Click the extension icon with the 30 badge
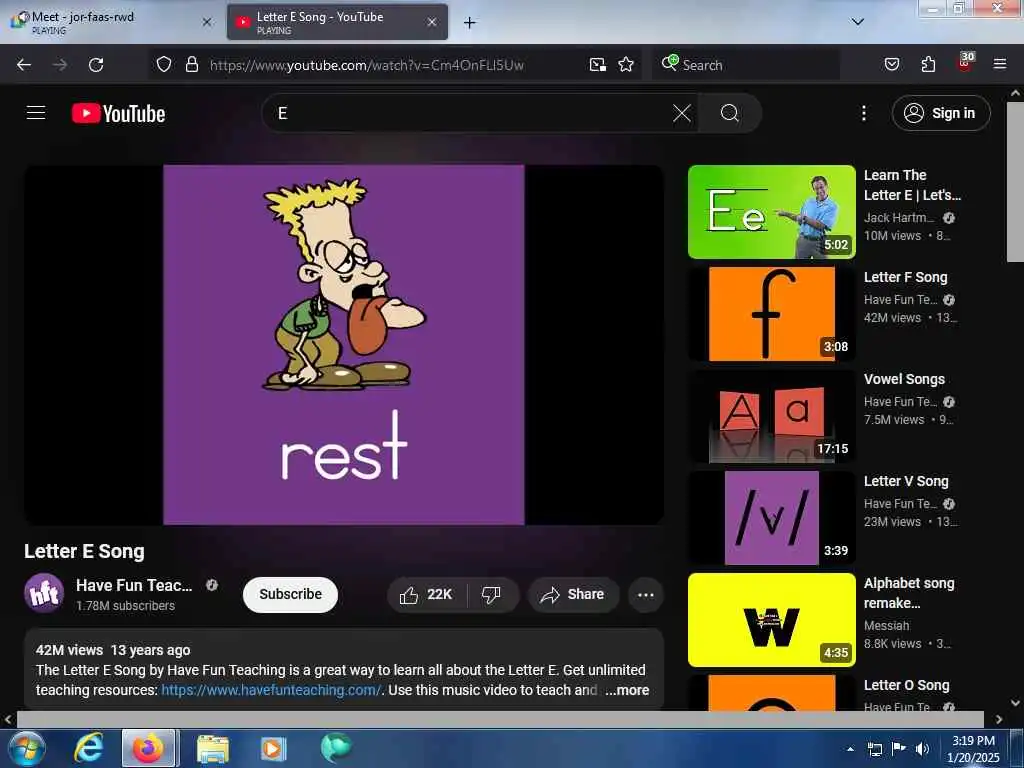The width and height of the screenshot is (1024, 768). [965, 62]
